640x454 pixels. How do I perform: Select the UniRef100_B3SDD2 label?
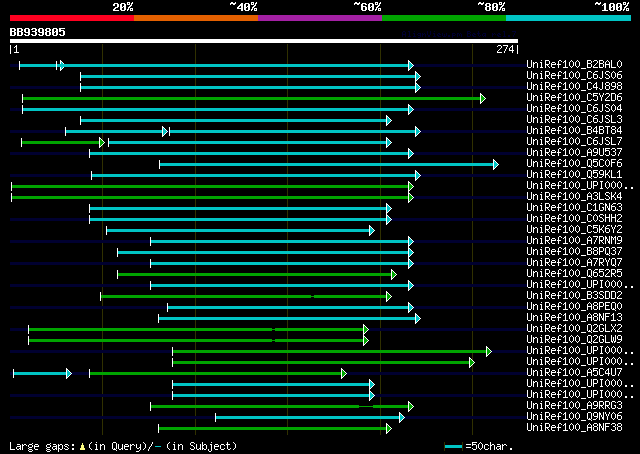click(x=574, y=296)
